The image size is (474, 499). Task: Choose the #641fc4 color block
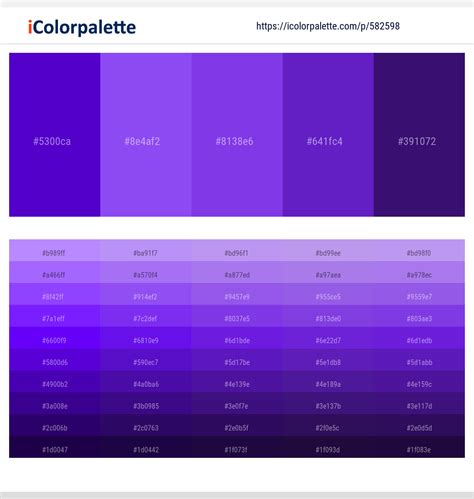coord(328,135)
